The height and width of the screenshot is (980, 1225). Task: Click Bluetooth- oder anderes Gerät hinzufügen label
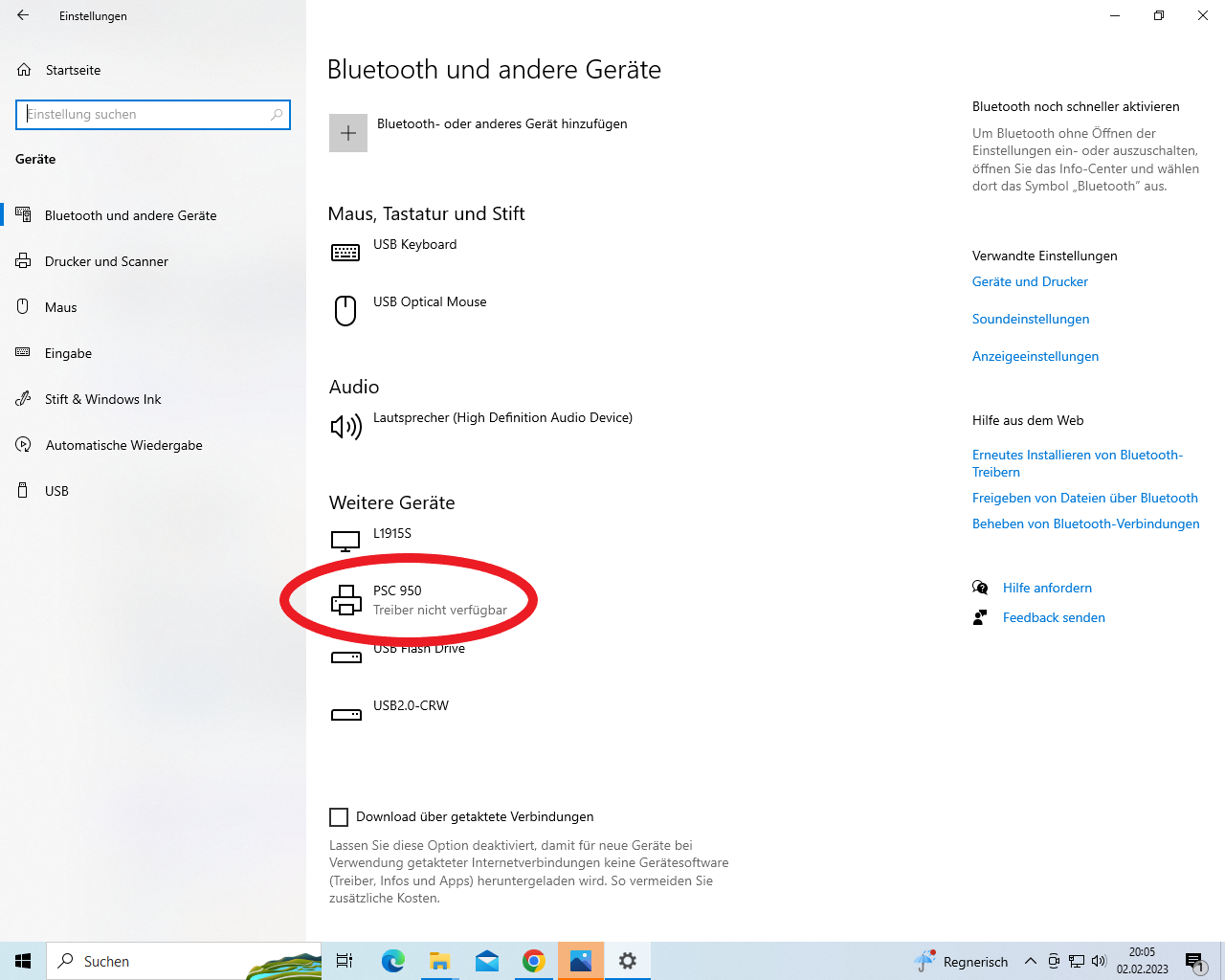coord(502,123)
